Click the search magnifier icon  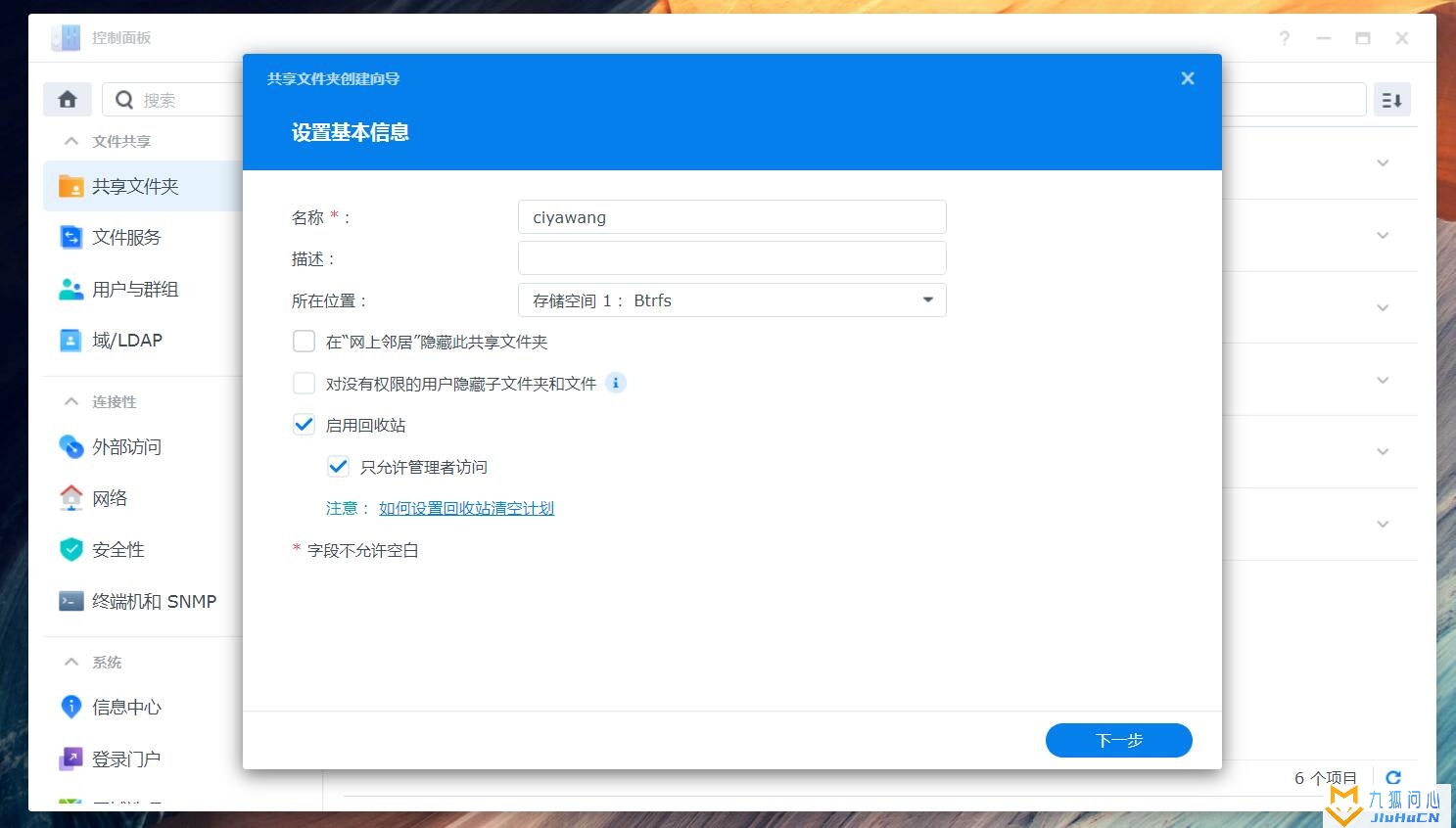(124, 100)
